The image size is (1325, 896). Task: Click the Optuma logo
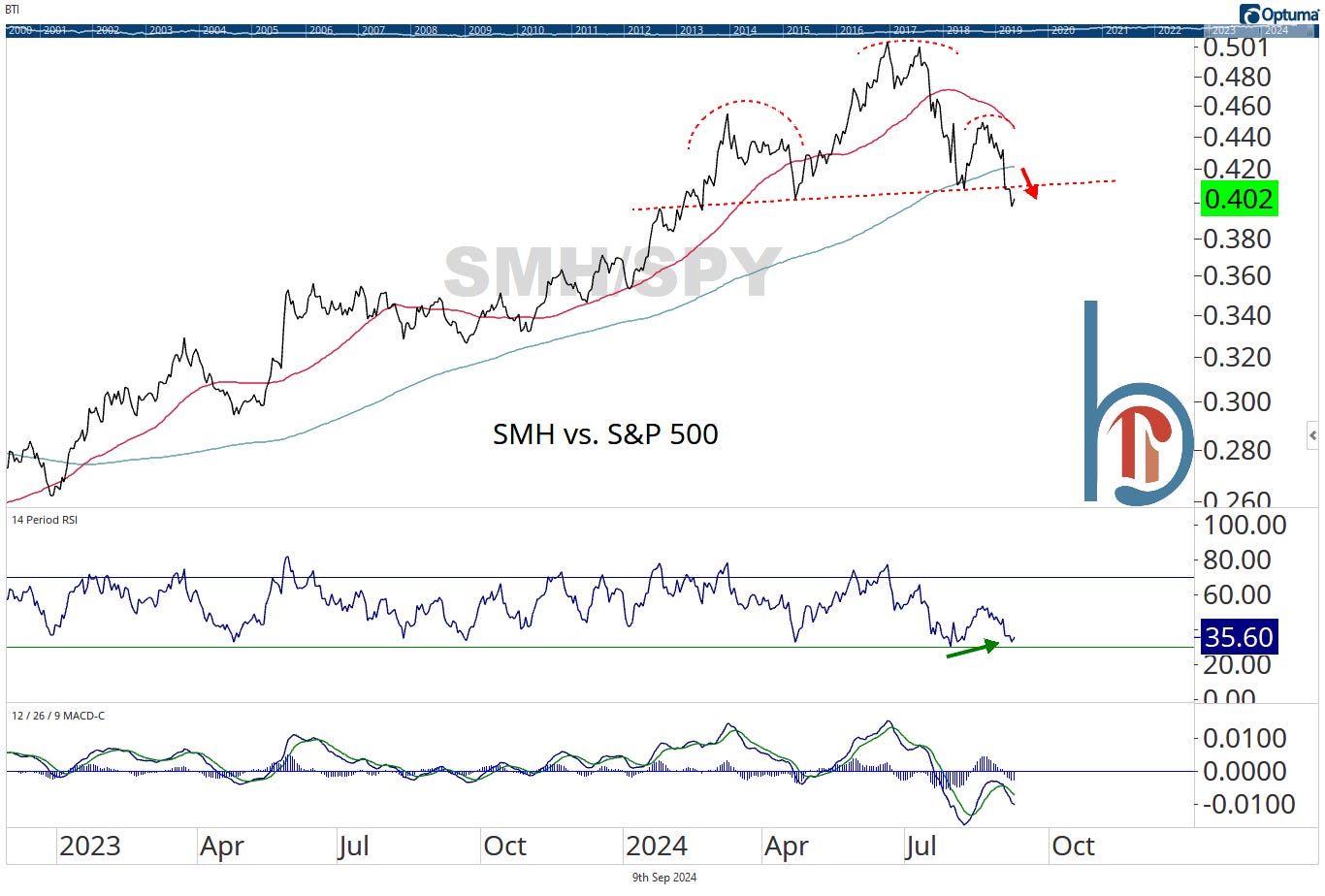coord(1280,14)
